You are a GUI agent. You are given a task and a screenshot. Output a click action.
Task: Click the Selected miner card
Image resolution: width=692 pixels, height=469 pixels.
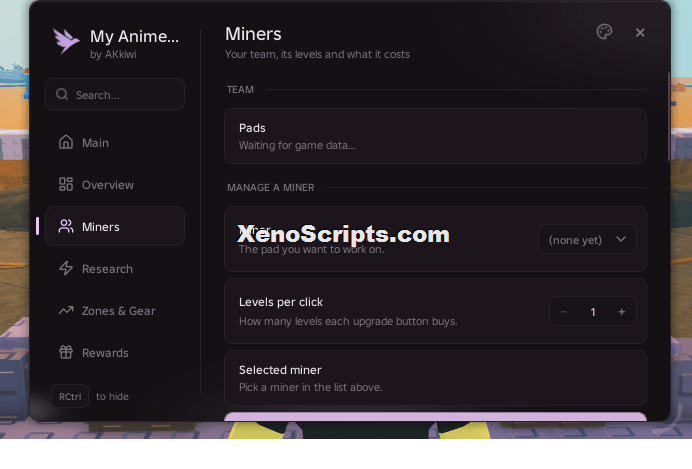[435, 378]
